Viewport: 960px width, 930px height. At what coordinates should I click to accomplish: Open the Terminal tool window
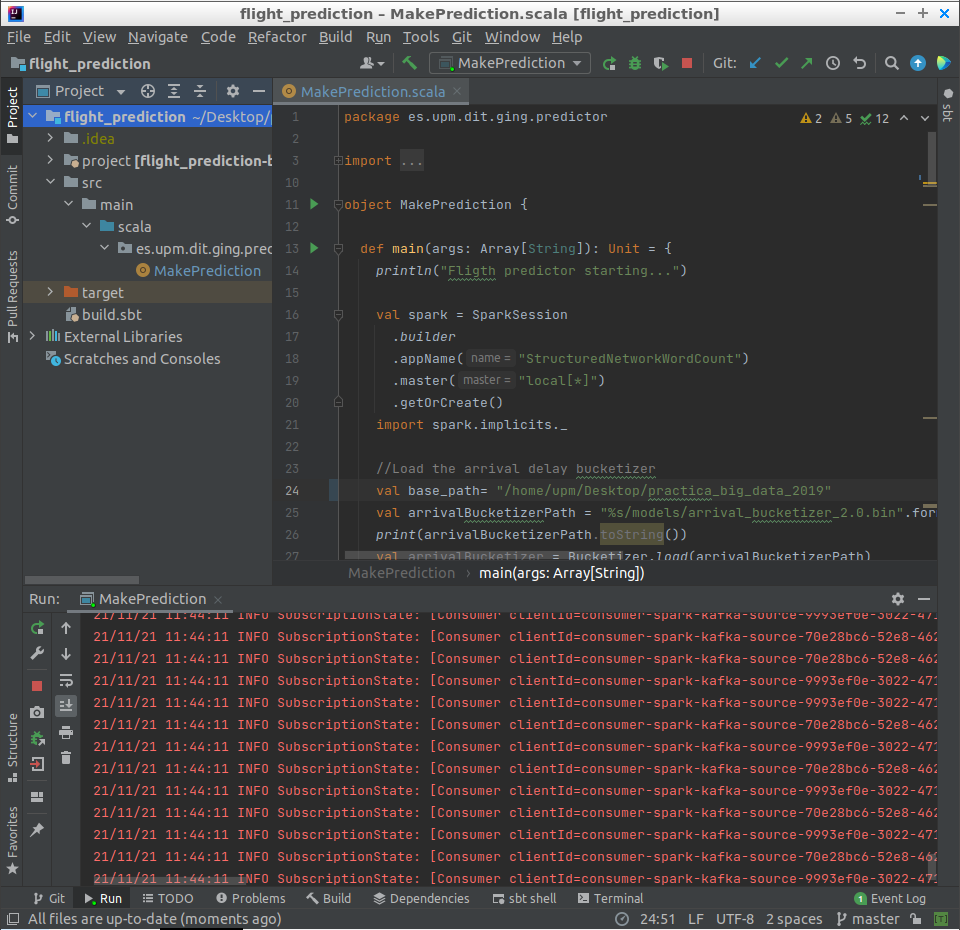(x=610, y=898)
